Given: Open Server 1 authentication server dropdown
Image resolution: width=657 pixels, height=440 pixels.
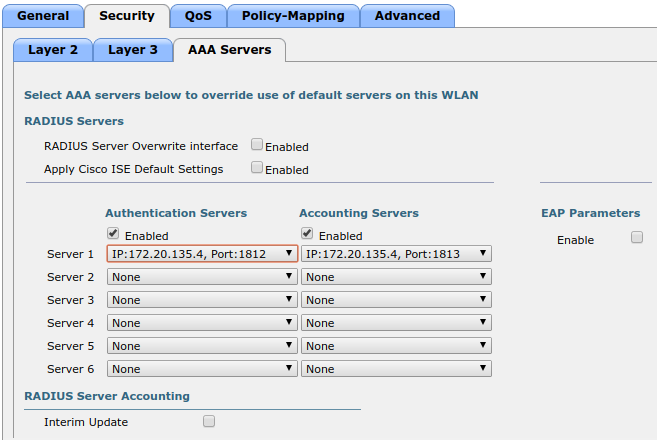Looking at the screenshot, I should coord(202,254).
